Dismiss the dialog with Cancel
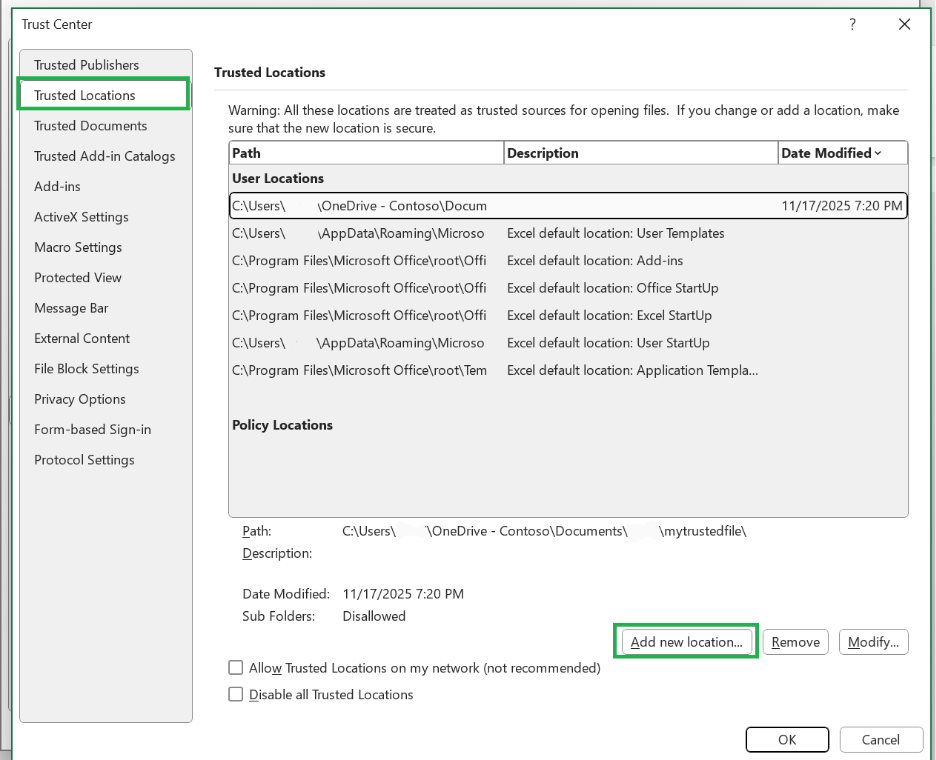This screenshot has width=936, height=760. point(881,739)
